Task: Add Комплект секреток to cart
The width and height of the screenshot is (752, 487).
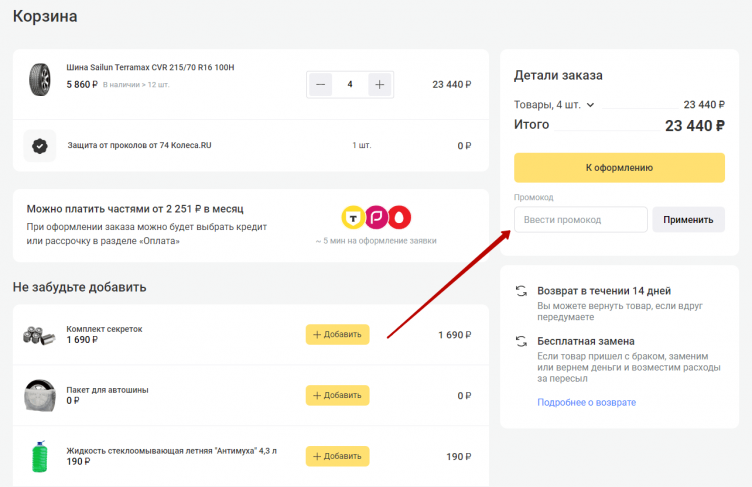Action: pos(338,334)
